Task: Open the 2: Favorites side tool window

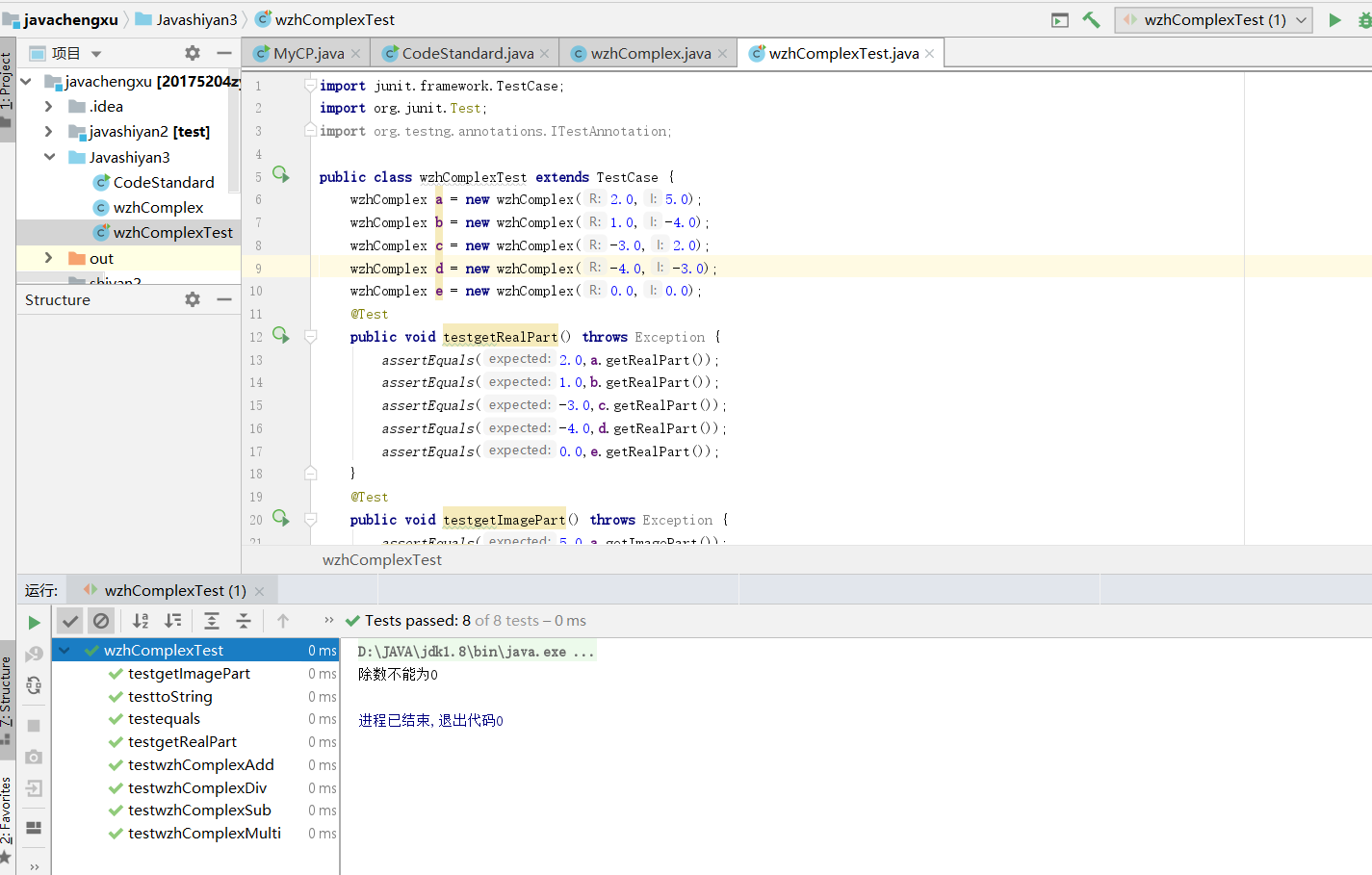Action: 7,818
